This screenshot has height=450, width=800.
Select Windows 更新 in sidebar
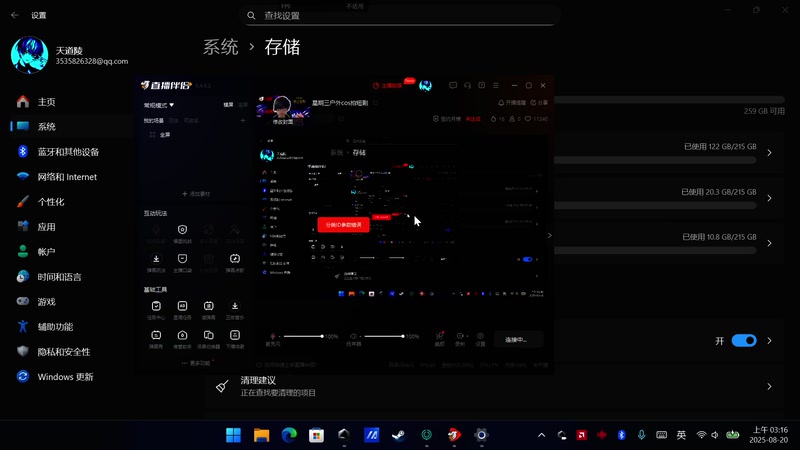point(66,377)
